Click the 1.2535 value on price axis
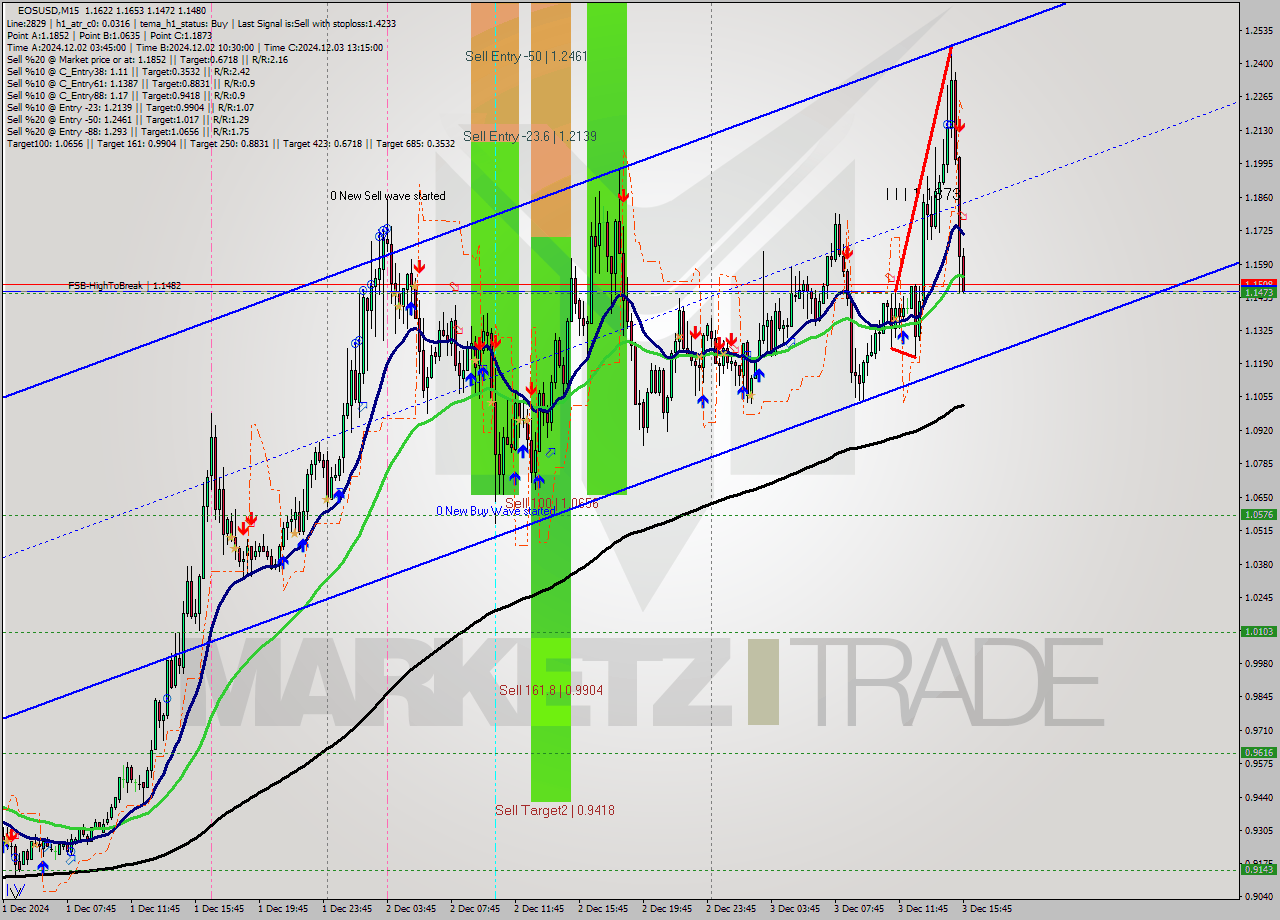Screen dimensions: 1280x920 [x=1258, y=31]
